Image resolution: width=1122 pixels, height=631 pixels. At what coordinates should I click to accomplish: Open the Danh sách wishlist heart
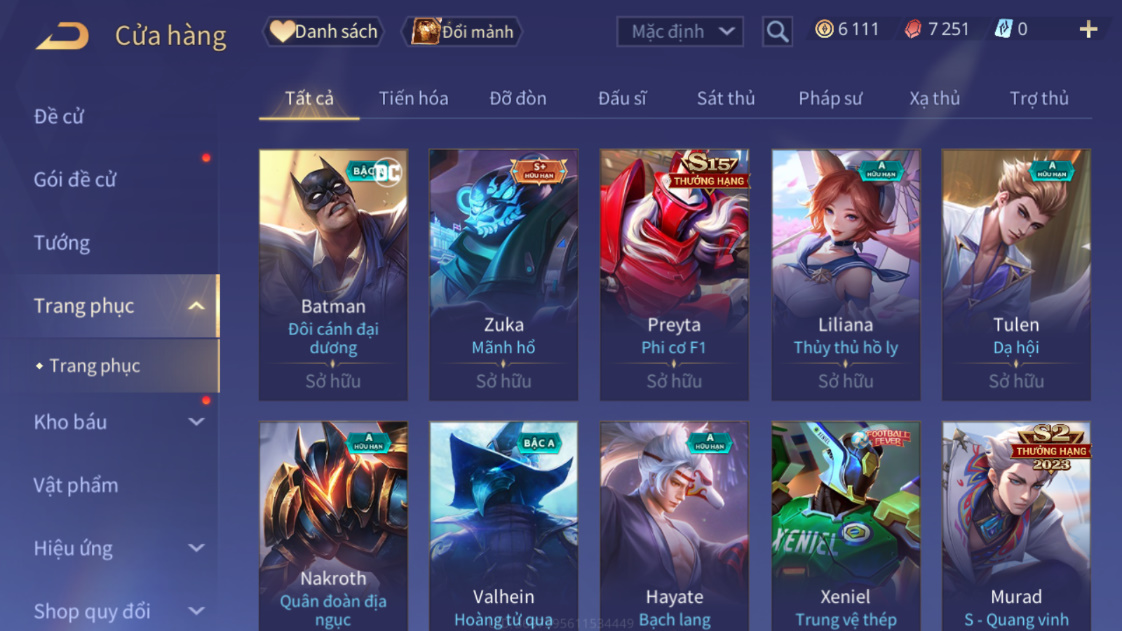tap(282, 31)
